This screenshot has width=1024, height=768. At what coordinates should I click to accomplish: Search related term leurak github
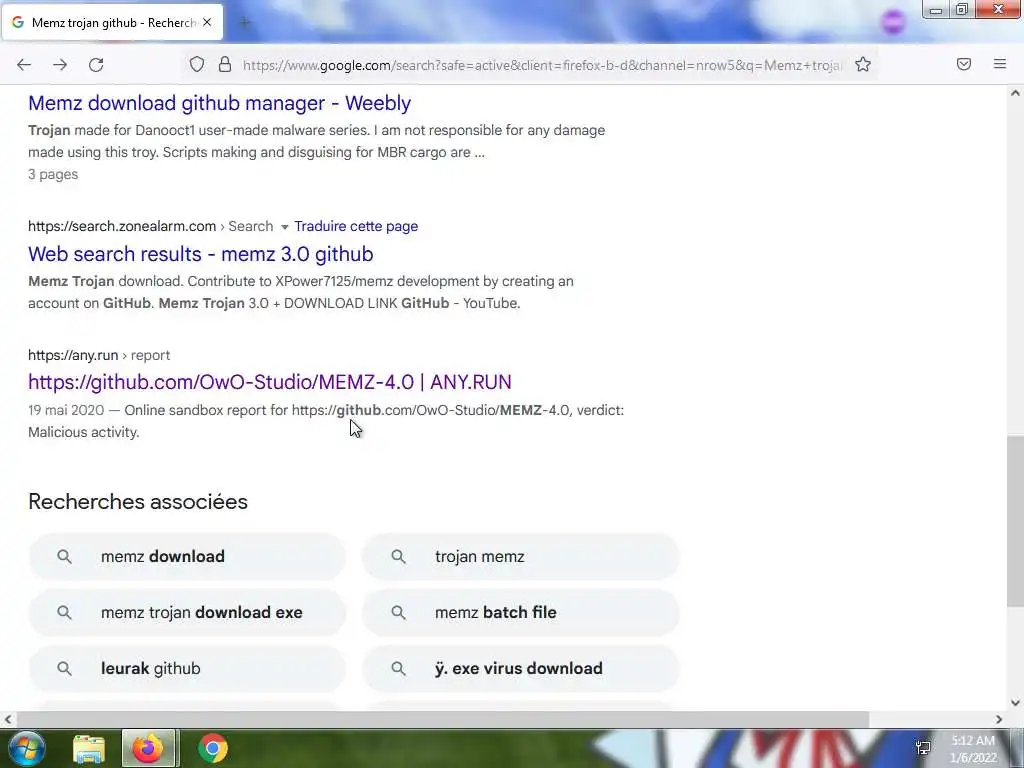point(187,669)
